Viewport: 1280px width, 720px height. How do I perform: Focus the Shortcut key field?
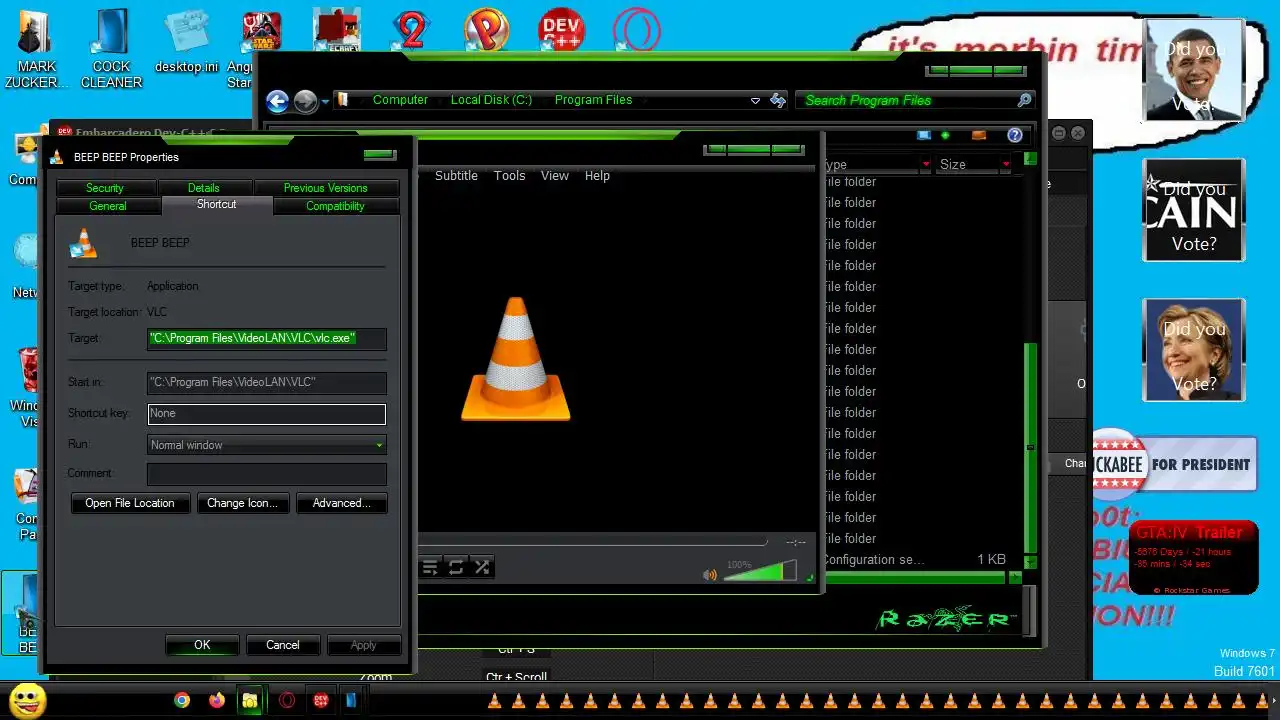pyautogui.click(x=266, y=413)
